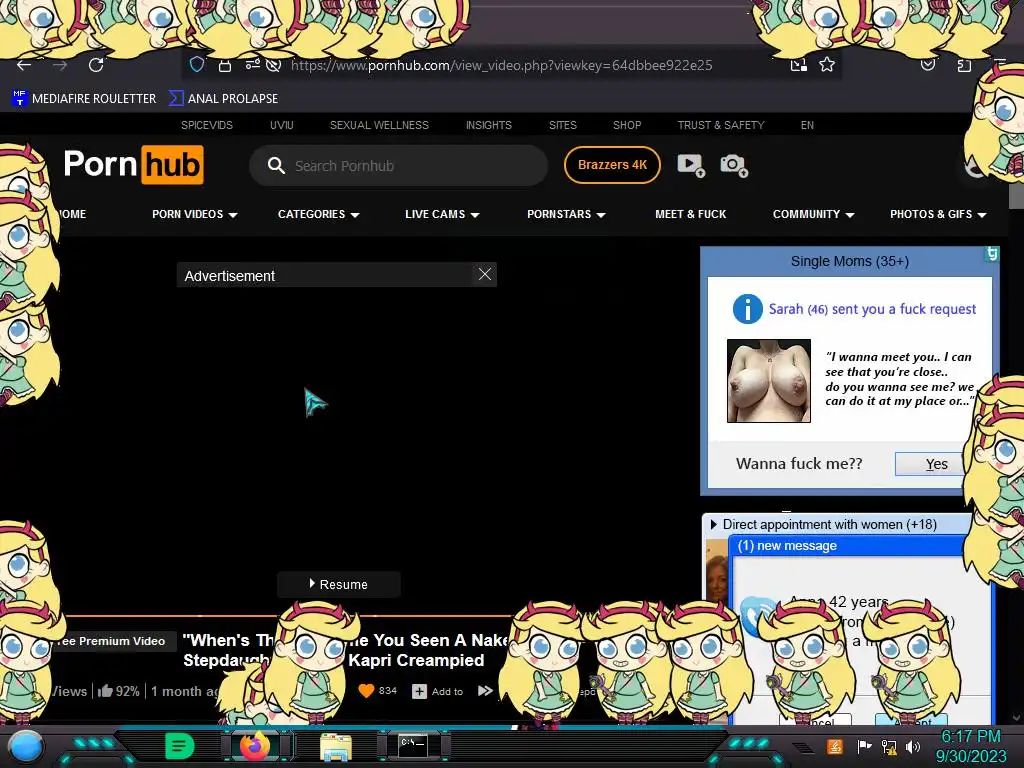
Task: Open the SITES top menu
Action: pos(562,125)
